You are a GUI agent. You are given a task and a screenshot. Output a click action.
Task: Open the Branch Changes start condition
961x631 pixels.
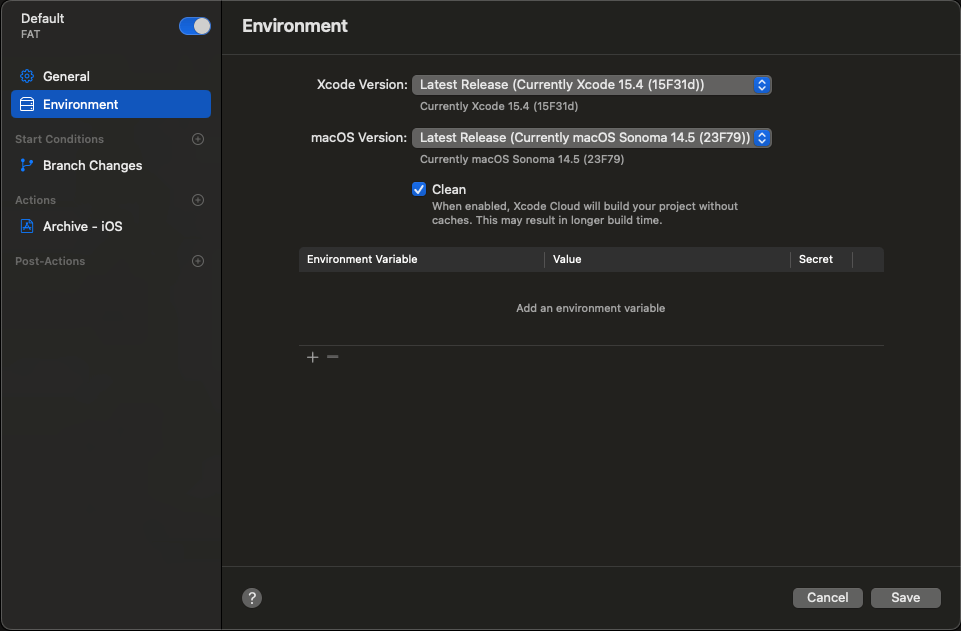click(x=111, y=165)
